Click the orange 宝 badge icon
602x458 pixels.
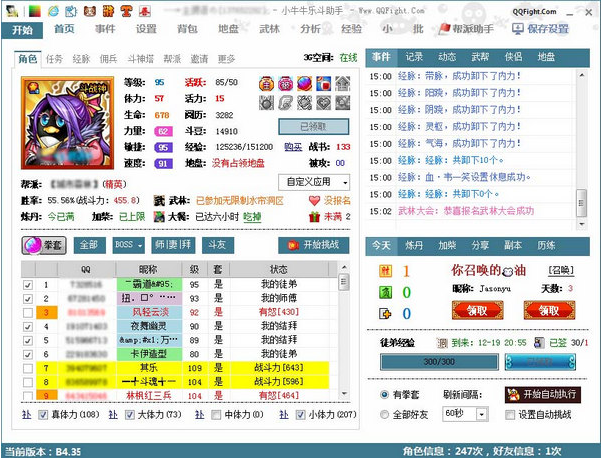click(266, 83)
